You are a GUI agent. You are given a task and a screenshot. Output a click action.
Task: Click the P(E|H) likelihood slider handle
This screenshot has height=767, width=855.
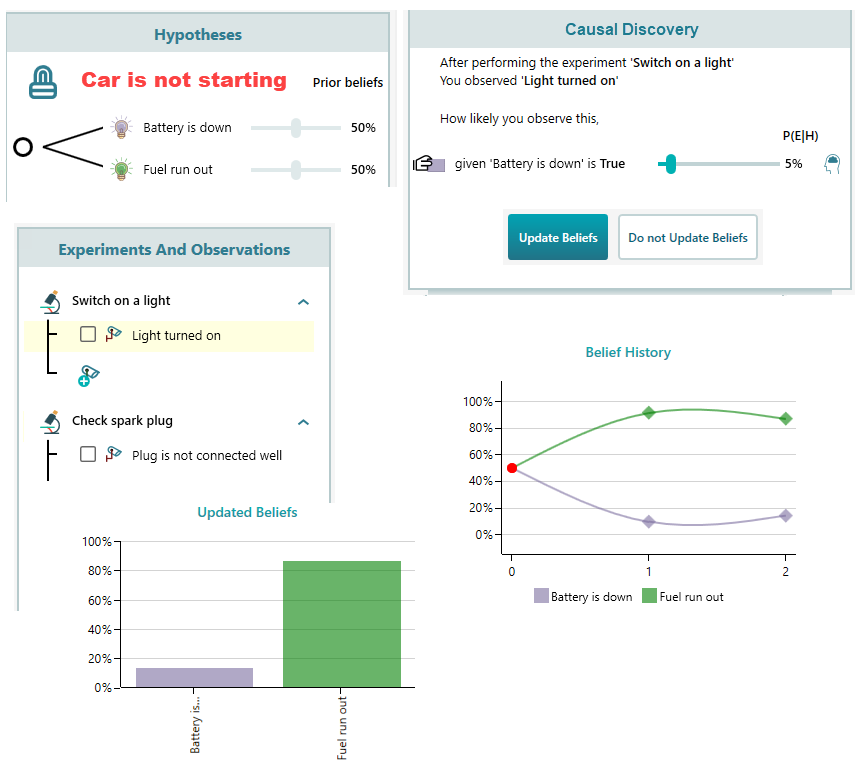(671, 164)
